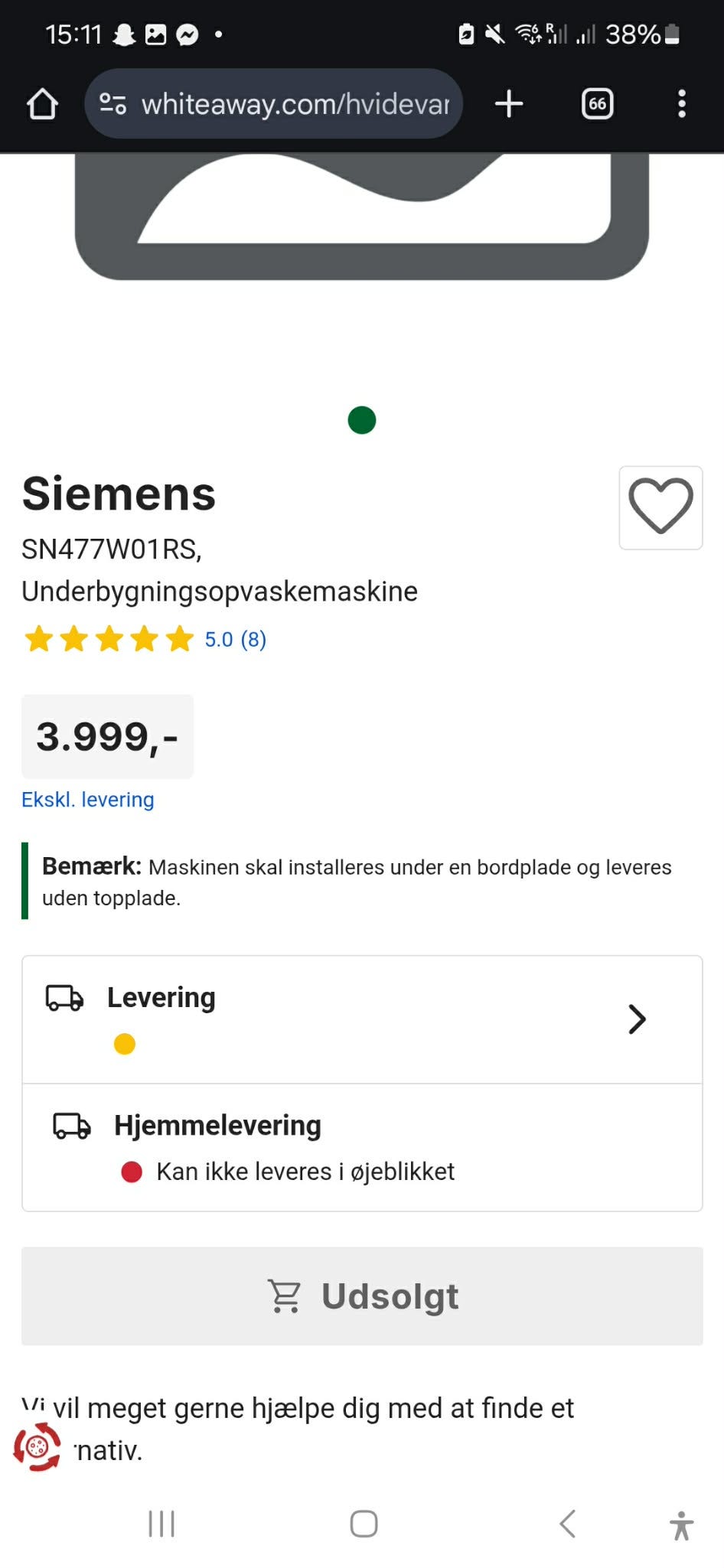
Task: Tap the Android recent apps button
Action: tap(161, 1524)
